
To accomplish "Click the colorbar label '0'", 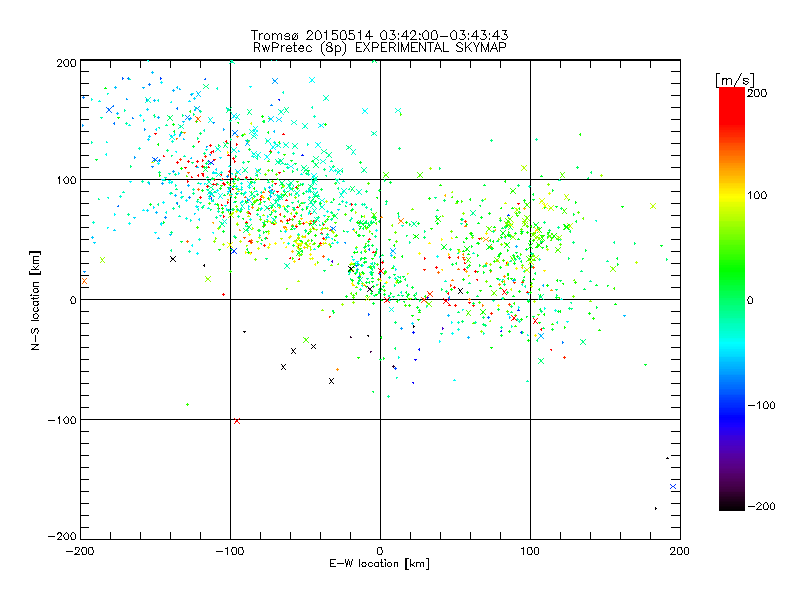I will pyautogui.click(x=750, y=300).
